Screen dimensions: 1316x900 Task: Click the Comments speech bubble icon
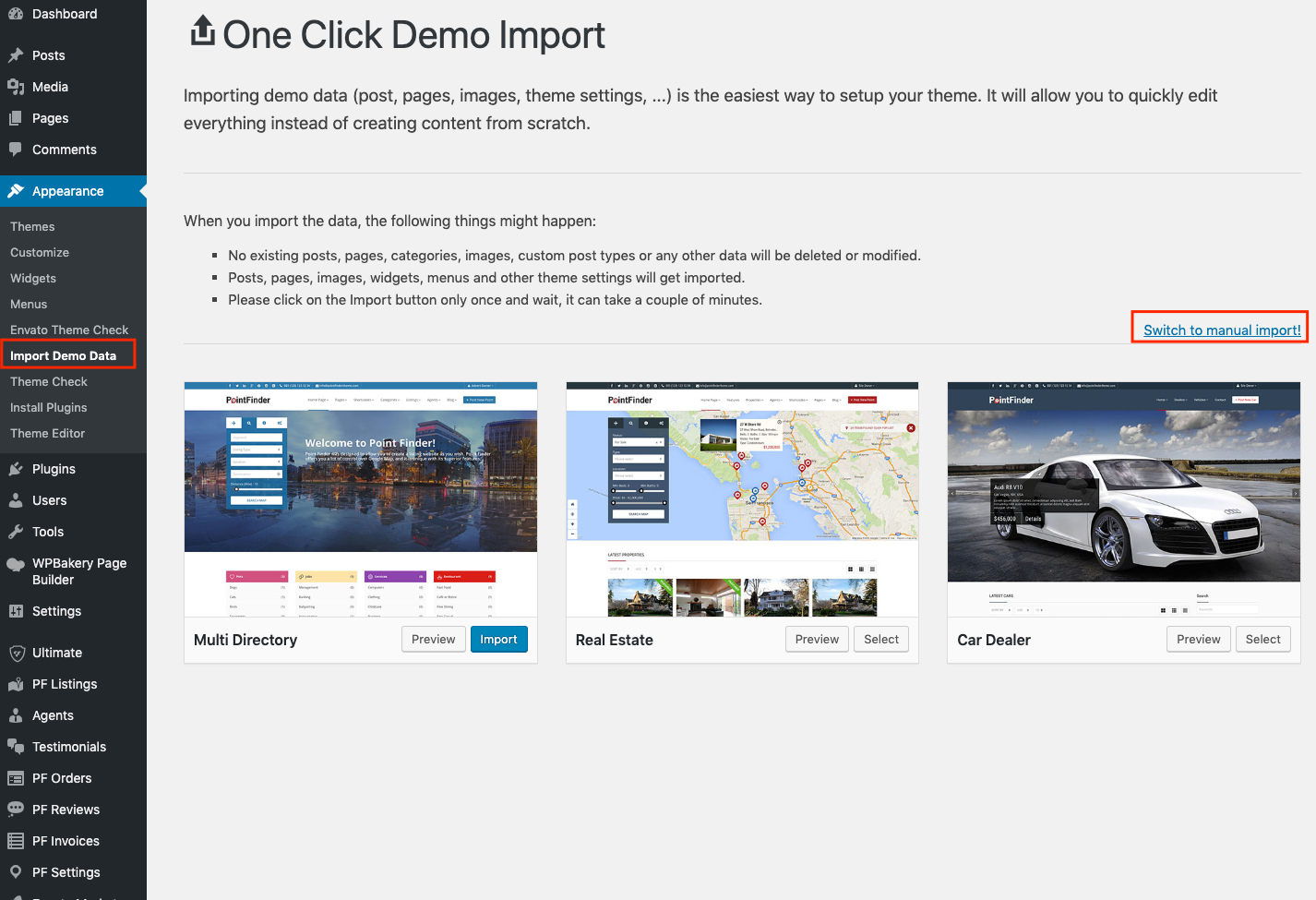click(16, 150)
